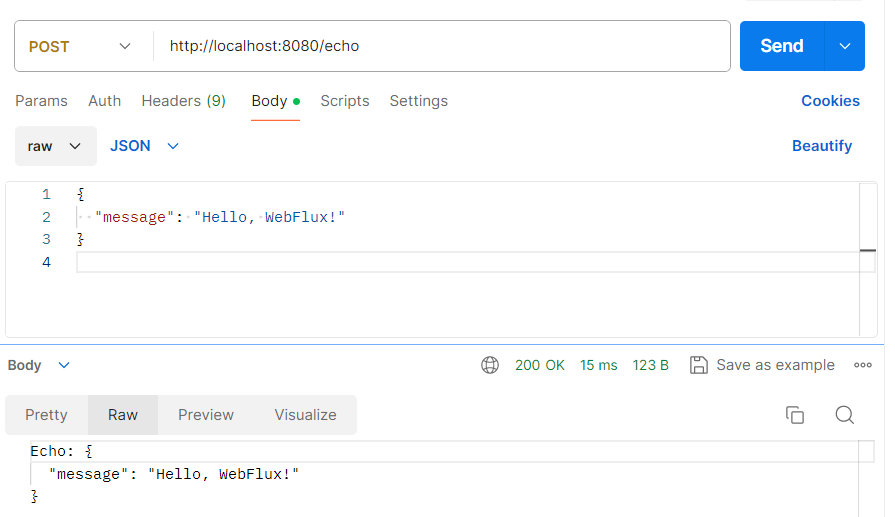The image size is (895, 517).
Task: Open the Cookies link
Action: pos(830,101)
